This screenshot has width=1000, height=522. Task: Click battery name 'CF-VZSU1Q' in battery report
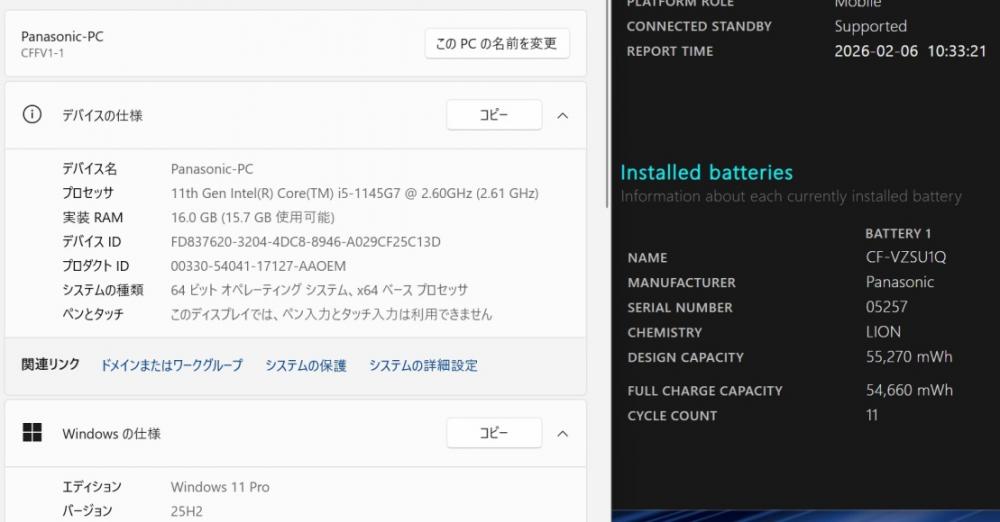(x=906, y=257)
